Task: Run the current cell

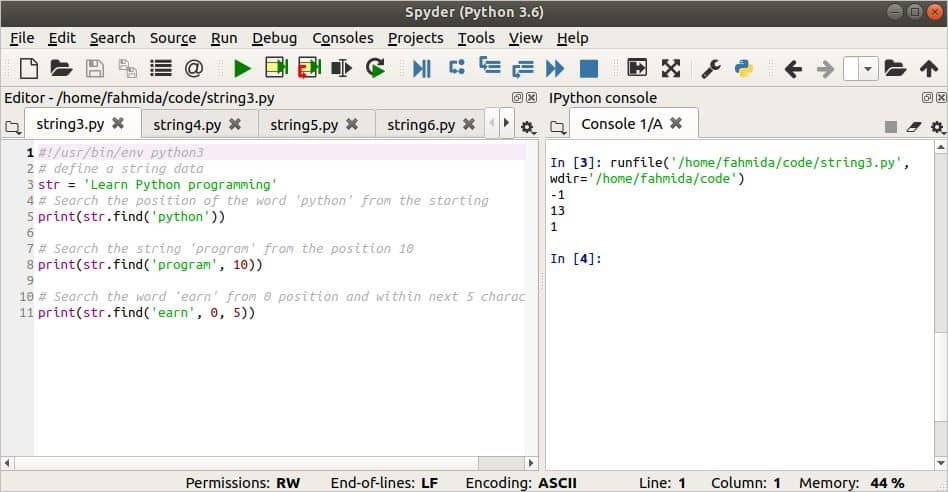Action: tap(276, 68)
